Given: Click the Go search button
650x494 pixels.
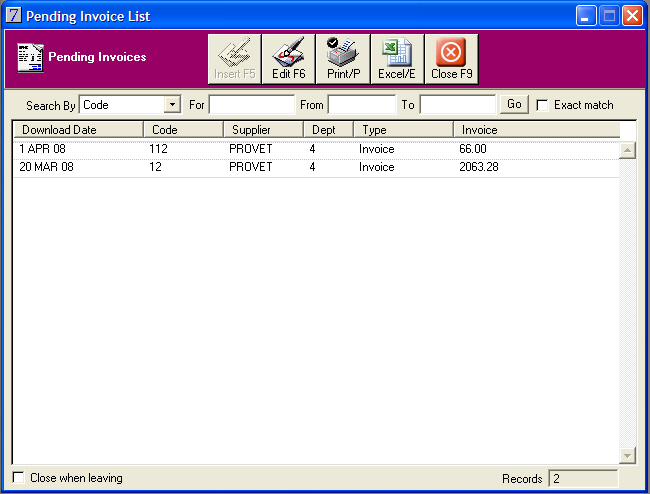Looking at the screenshot, I should click(514, 104).
